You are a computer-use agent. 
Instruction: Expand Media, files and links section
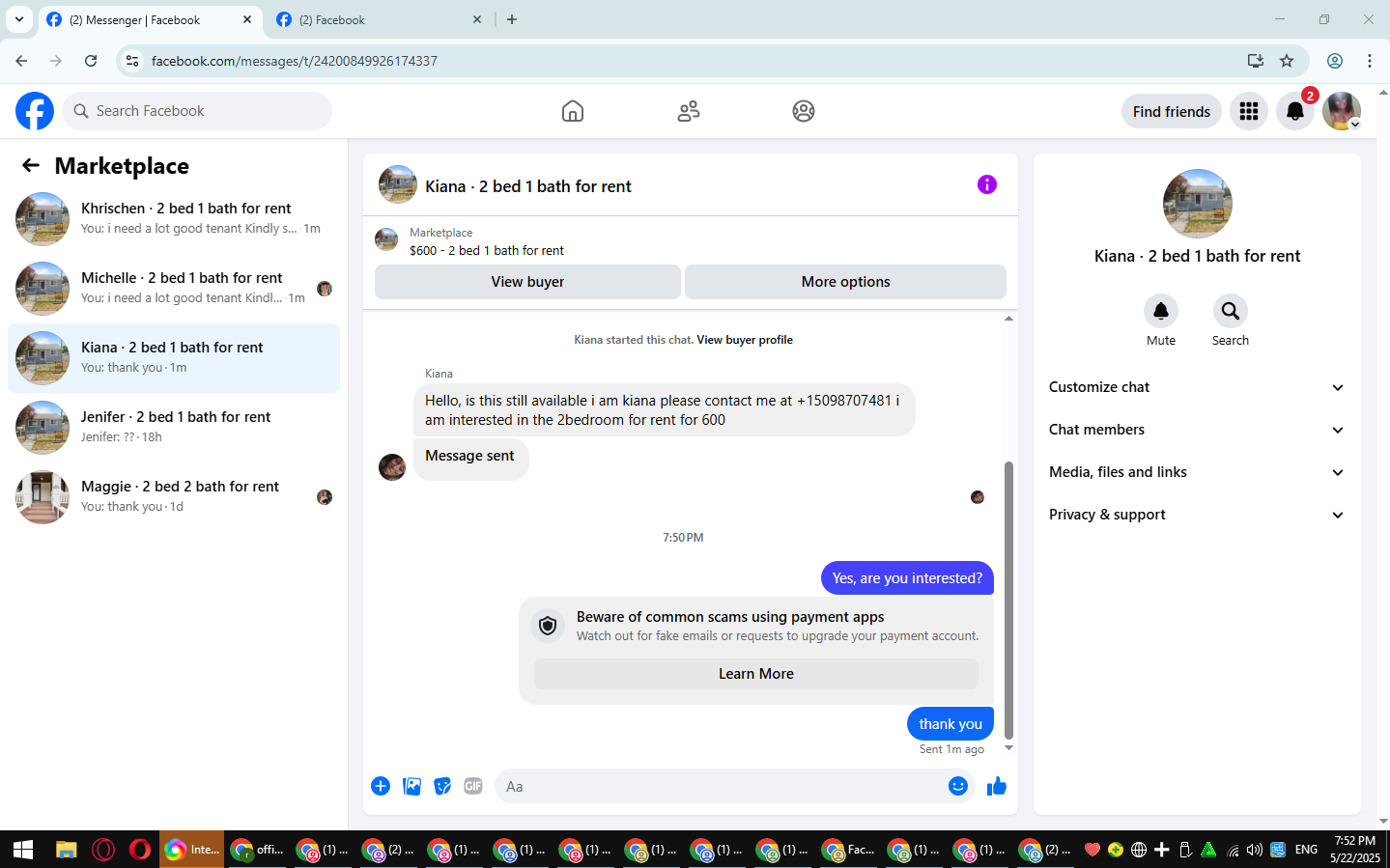point(1197,472)
